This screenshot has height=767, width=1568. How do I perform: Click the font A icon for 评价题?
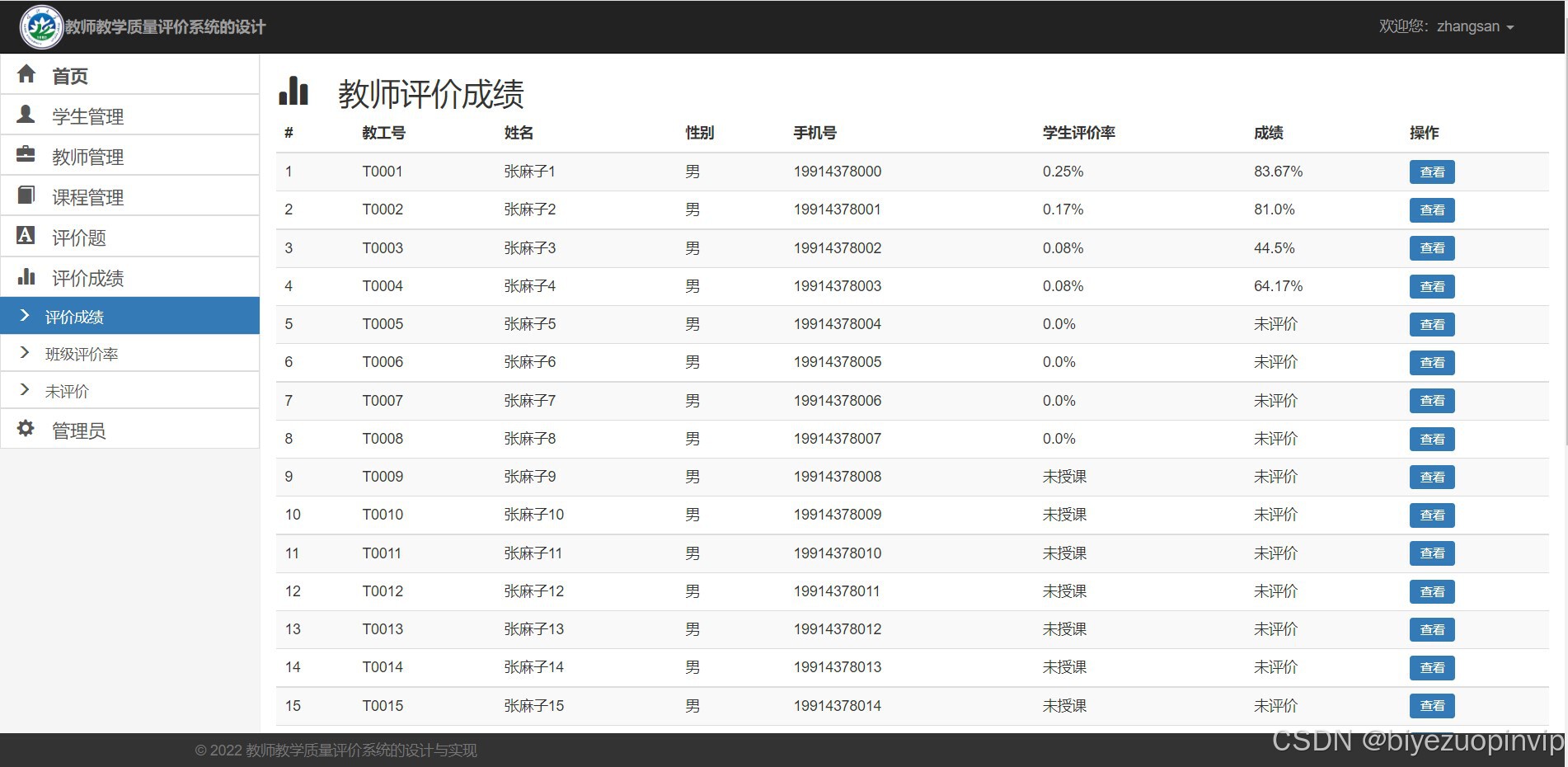pos(26,235)
